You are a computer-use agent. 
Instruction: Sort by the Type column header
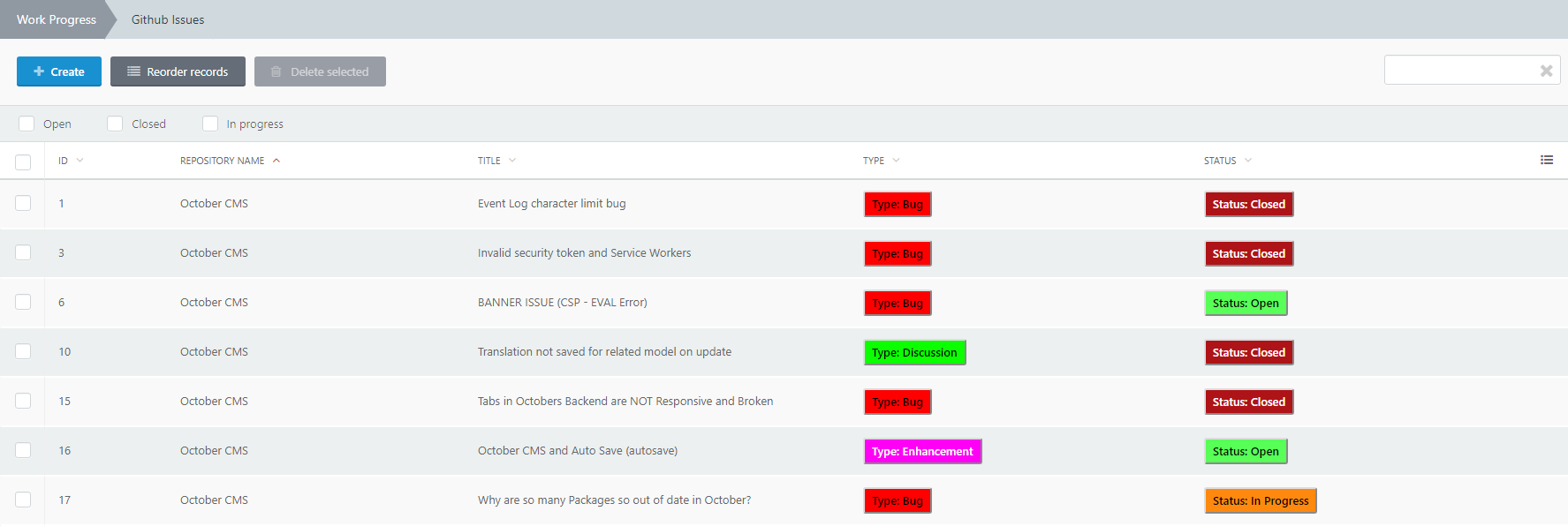pos(881,161)
